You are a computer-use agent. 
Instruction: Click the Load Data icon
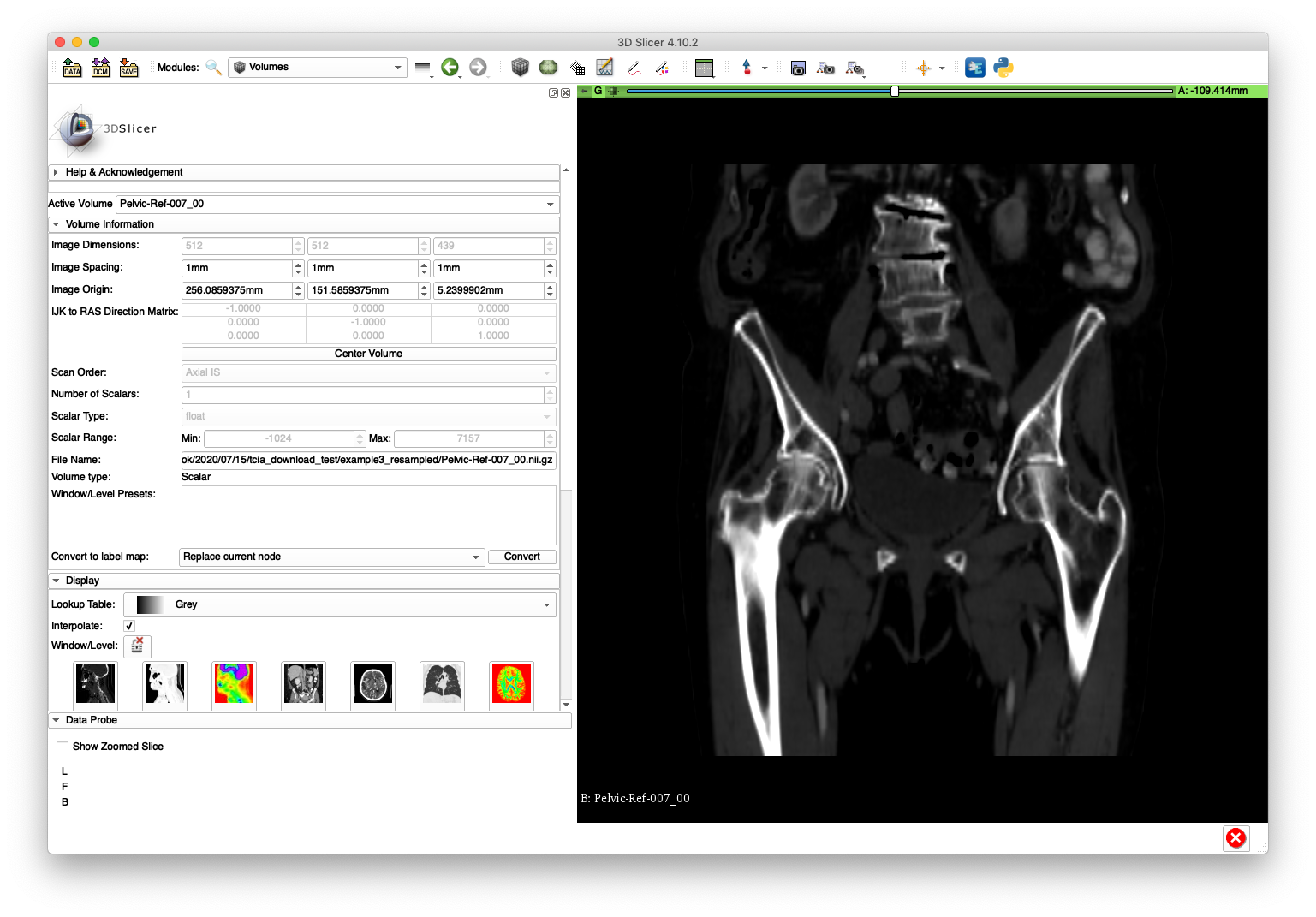tap(72, 67)
